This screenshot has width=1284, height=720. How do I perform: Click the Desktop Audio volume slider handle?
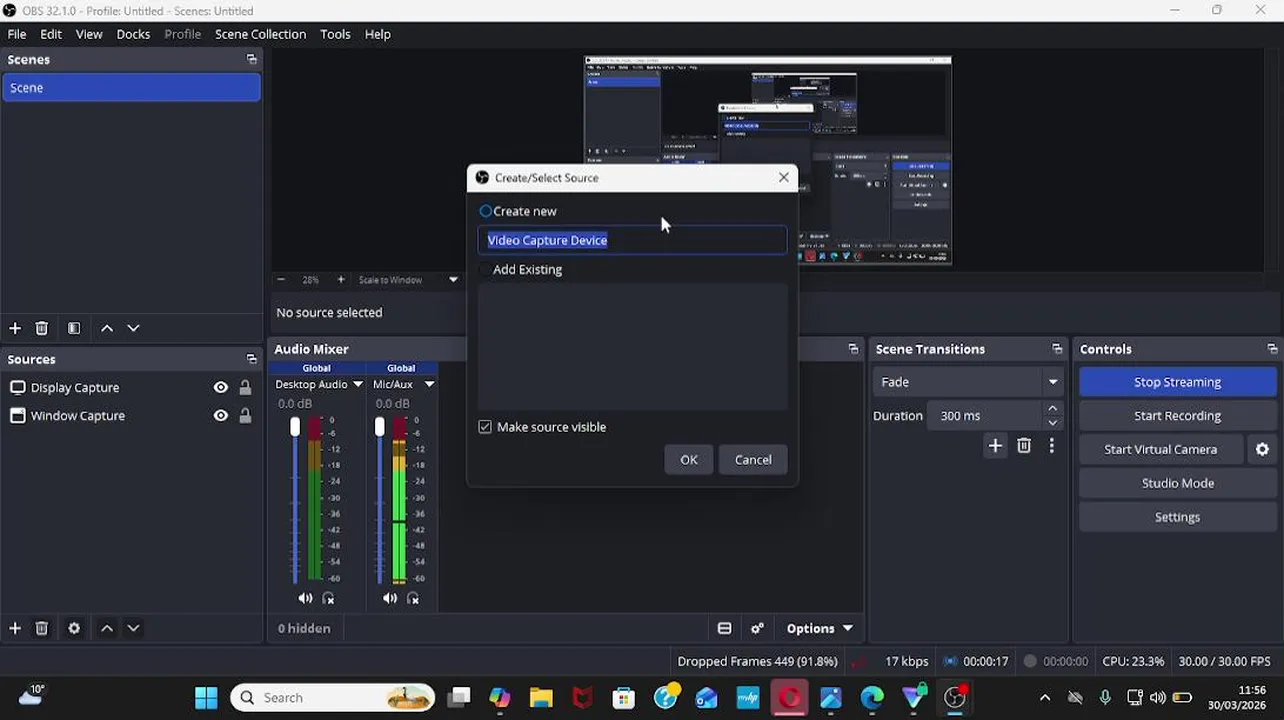click(x=295, y=427)
